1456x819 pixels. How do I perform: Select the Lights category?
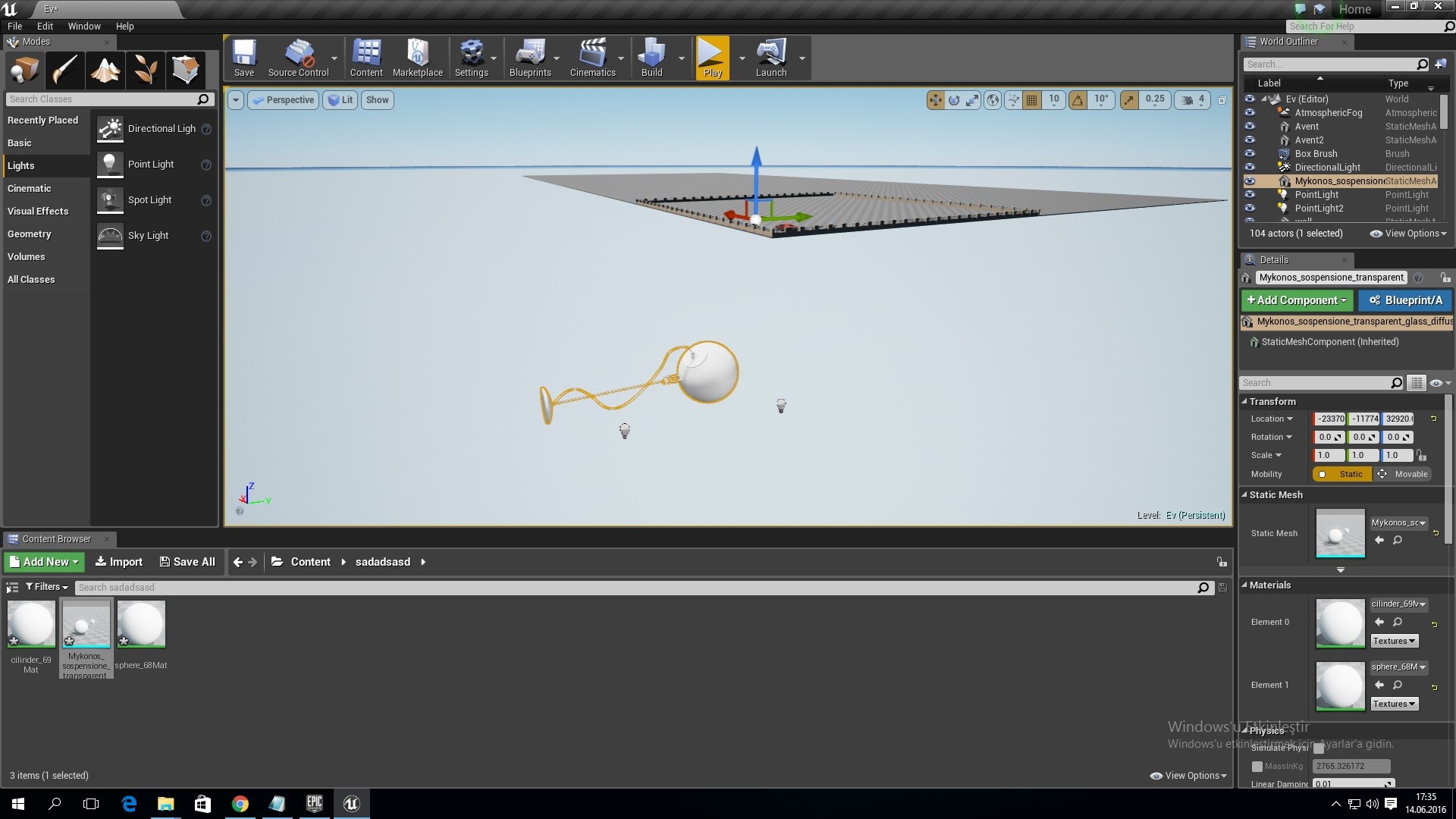point(45,166)
